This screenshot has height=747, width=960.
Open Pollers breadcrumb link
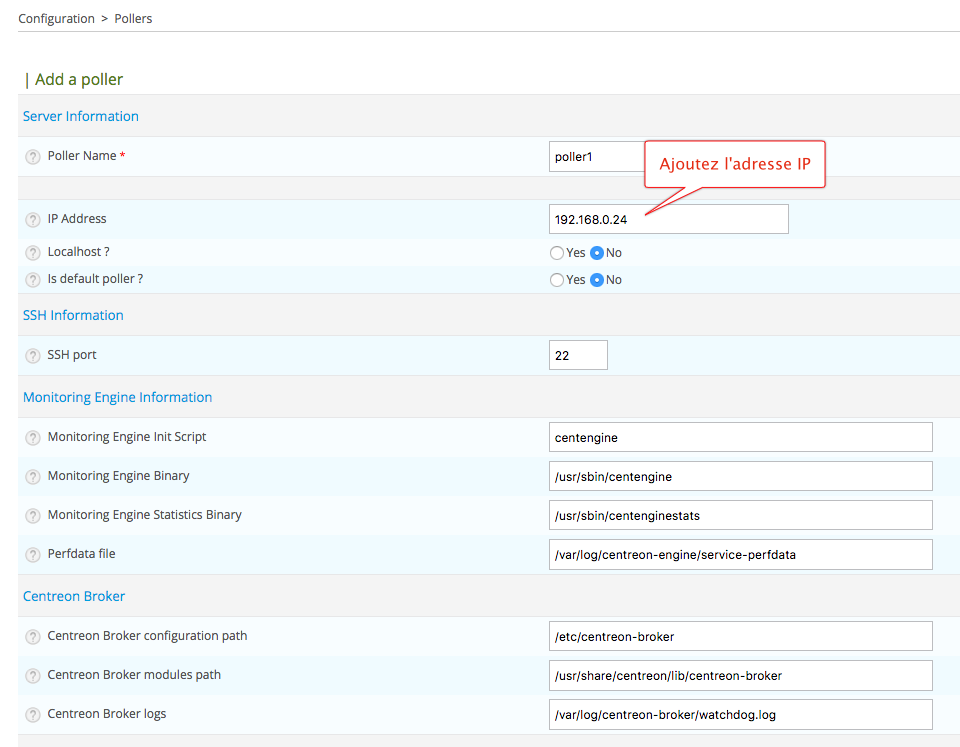pyautogui.click(x=133, y=18)
